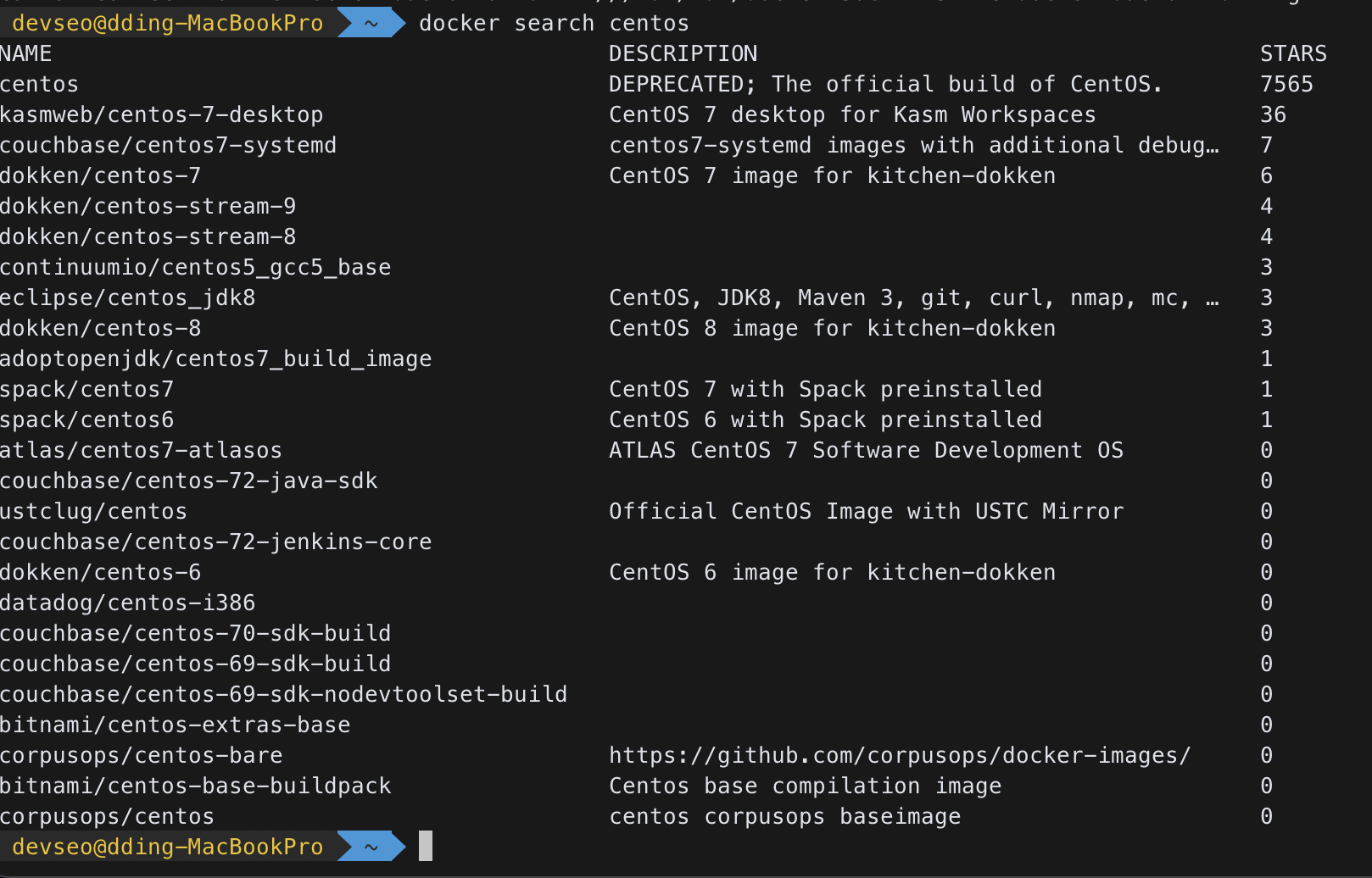
Task: Click 'Official CentOS Image with USTC Mirror' description
Action: pos(866,512)
